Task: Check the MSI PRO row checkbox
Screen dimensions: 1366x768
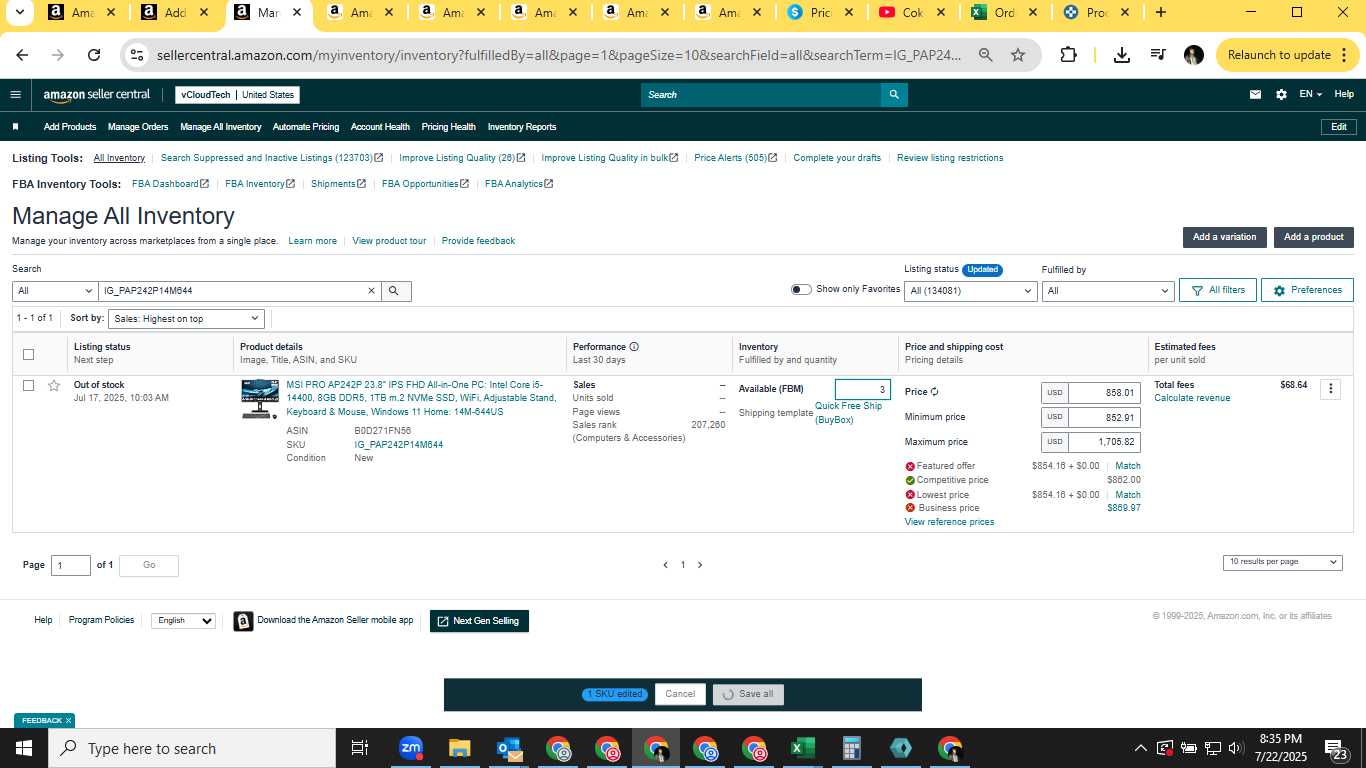Action: point(28,386)
